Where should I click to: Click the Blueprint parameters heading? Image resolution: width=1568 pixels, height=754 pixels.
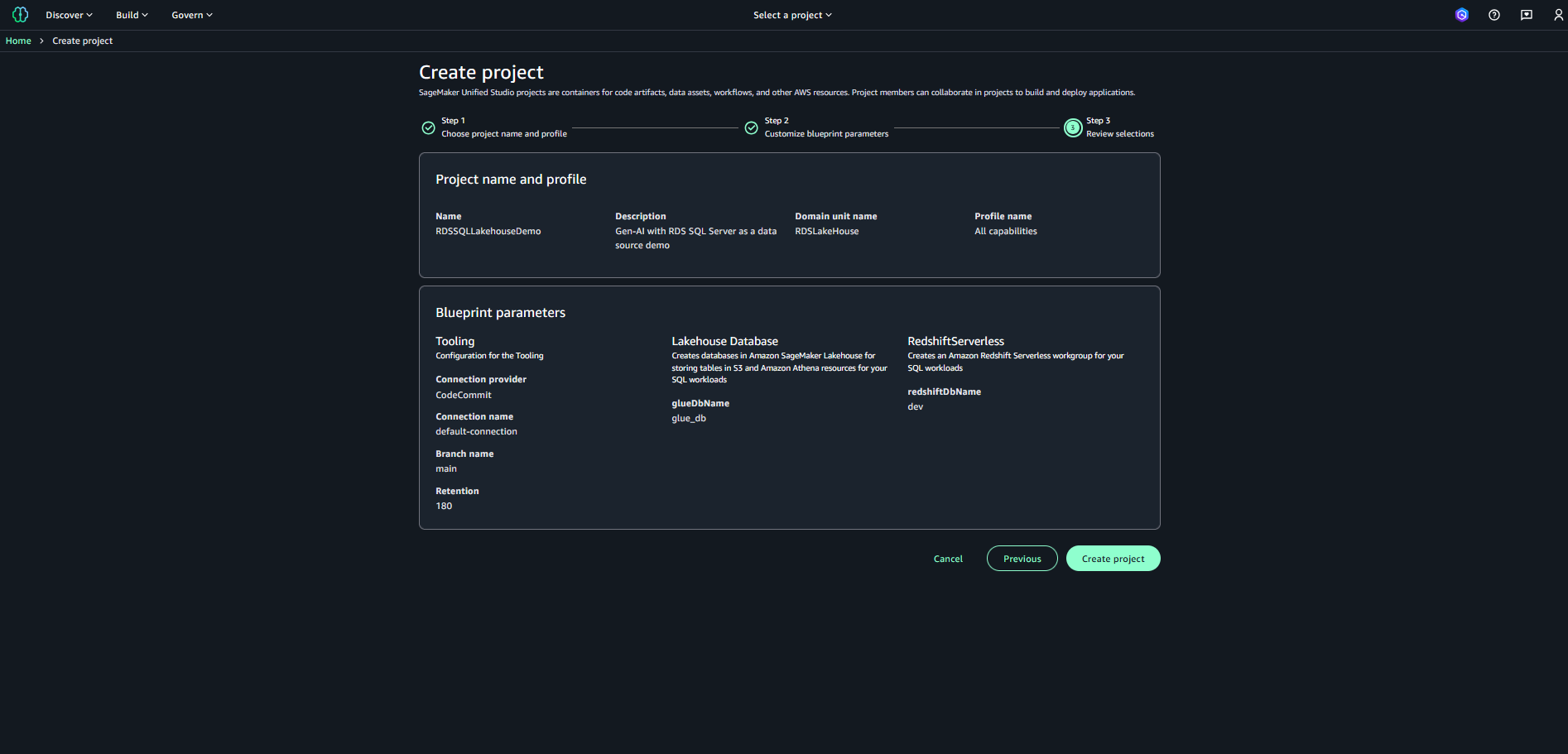pos(501,313)
